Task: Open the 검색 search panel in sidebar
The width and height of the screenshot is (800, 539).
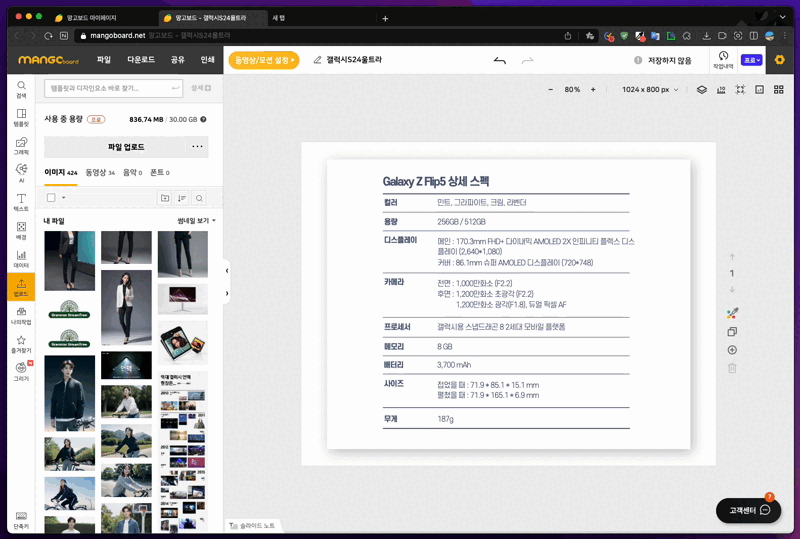Action: tap(21, 89)
